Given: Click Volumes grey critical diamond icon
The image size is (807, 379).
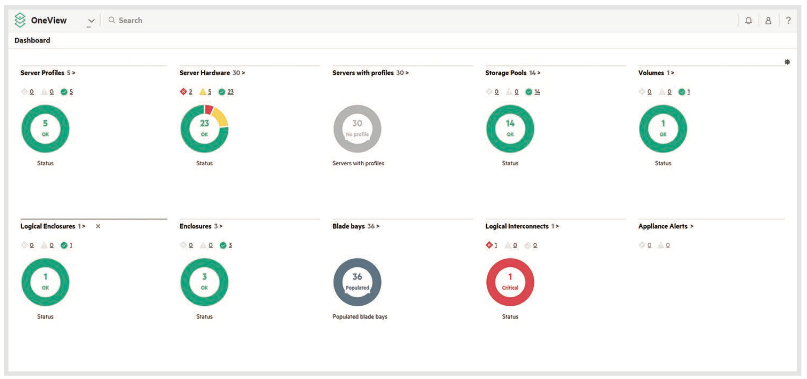Looking at the screenshot, I should tap(642, 92).
